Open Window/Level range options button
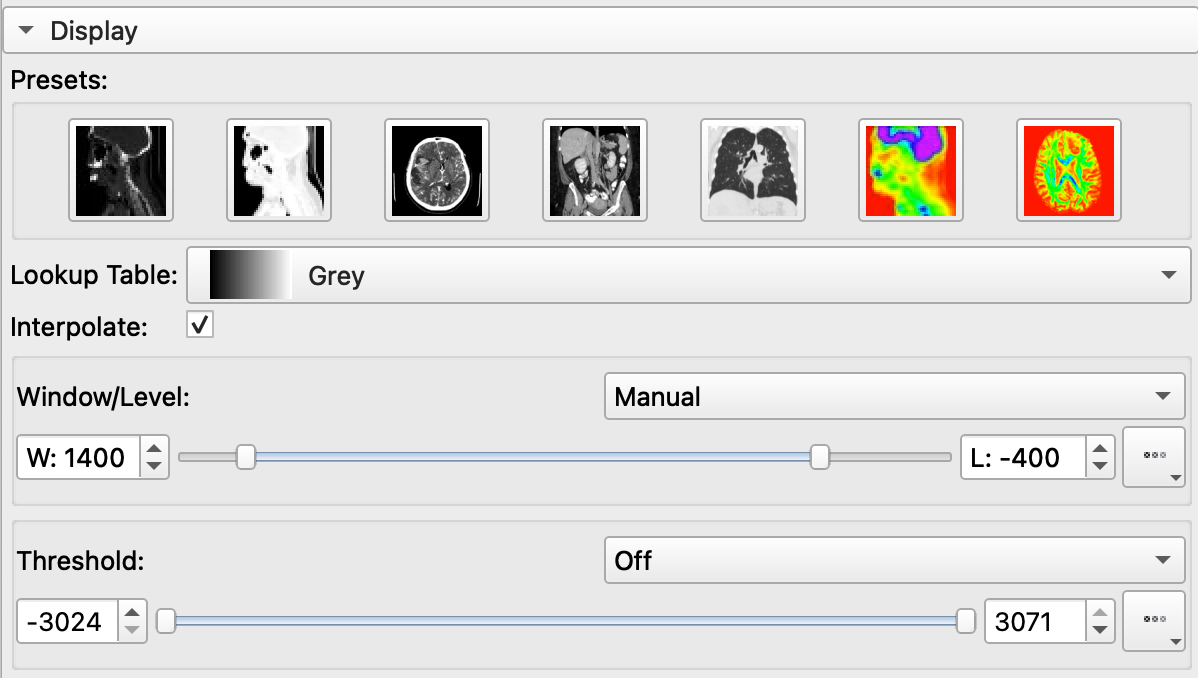The height and width of the screenshot is (678, 1198). 1154,458
